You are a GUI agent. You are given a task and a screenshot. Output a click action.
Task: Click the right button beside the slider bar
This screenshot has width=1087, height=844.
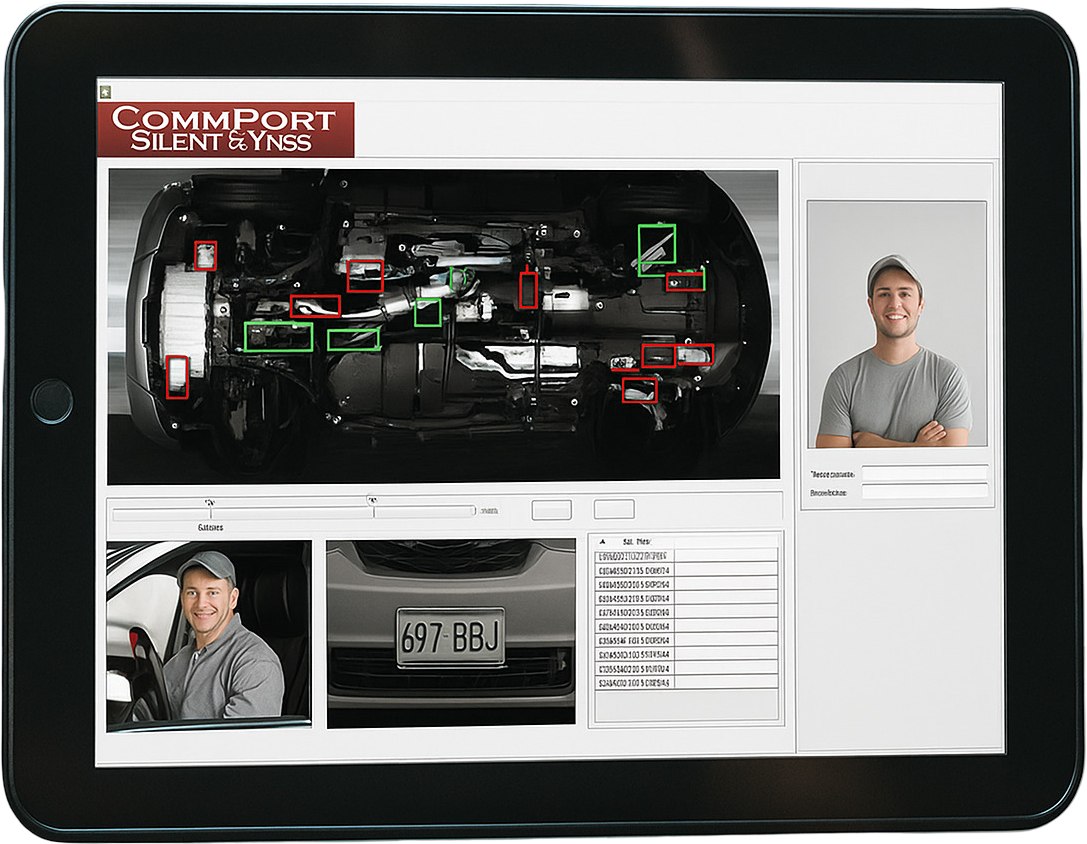pyautogui.click(x=613, y=508)
